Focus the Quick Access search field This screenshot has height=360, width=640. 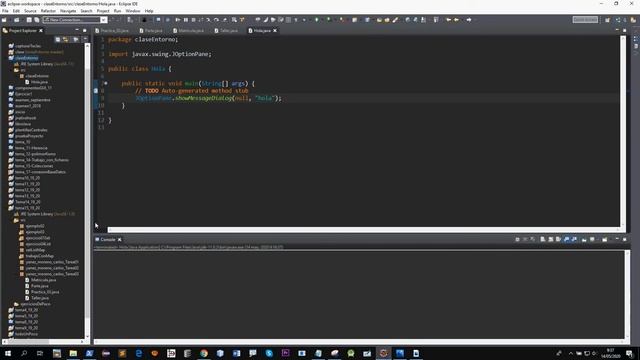(x=585, y=20)
